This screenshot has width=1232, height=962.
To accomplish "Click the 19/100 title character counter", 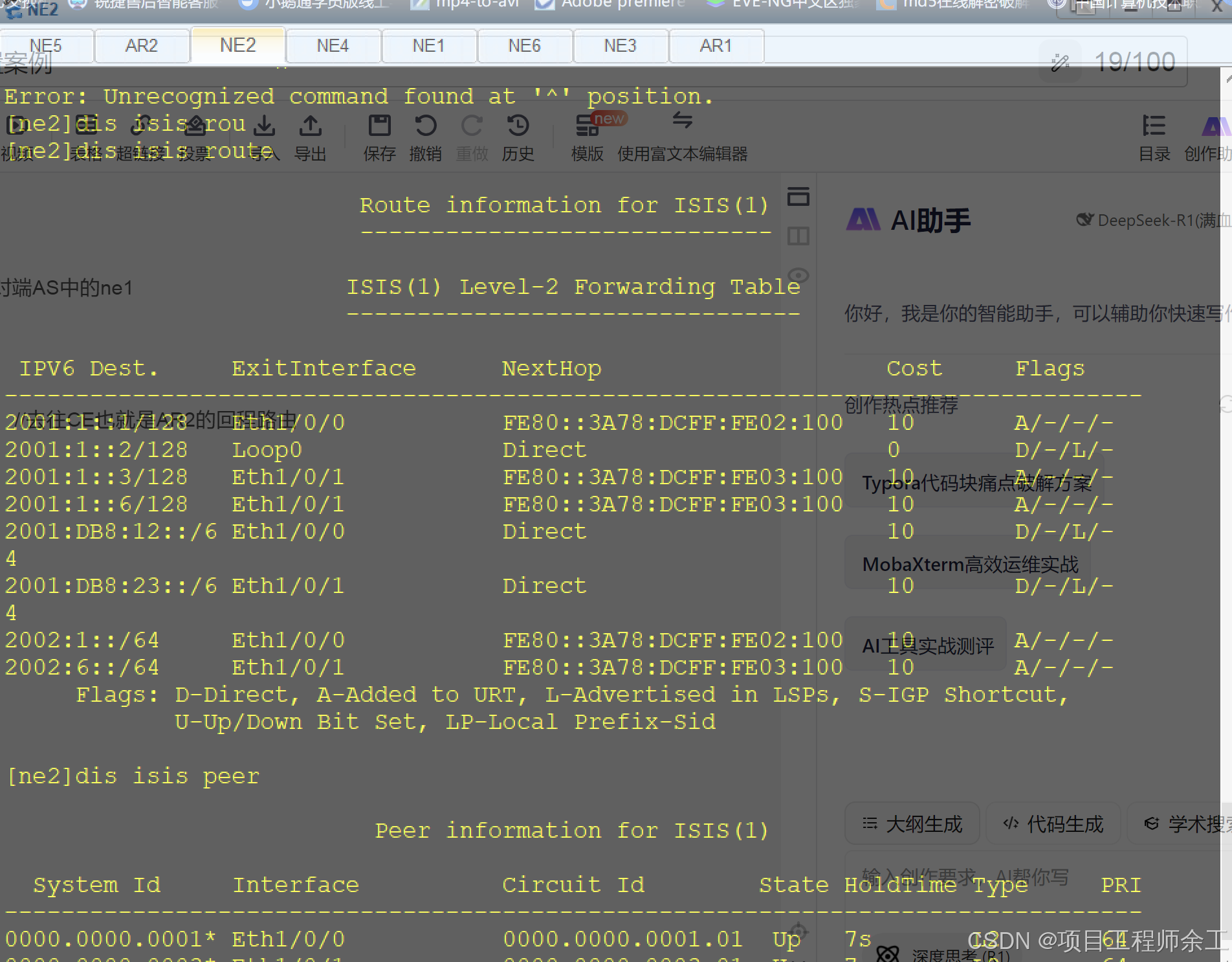I will (1134, 63).
